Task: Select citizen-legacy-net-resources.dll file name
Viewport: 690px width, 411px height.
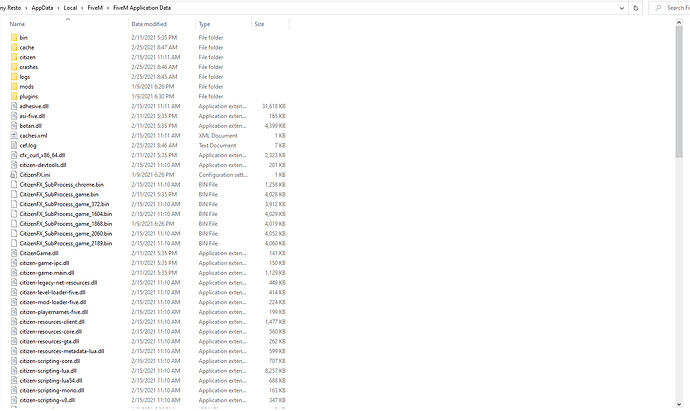Action: [x=58, y=283]
